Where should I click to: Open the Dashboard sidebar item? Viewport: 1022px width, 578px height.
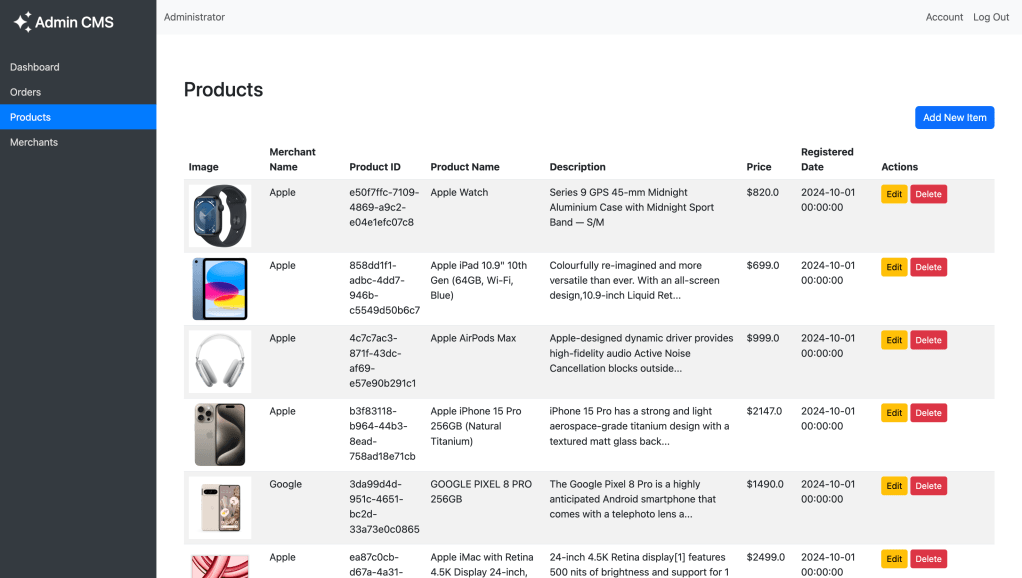coord(35,67)
